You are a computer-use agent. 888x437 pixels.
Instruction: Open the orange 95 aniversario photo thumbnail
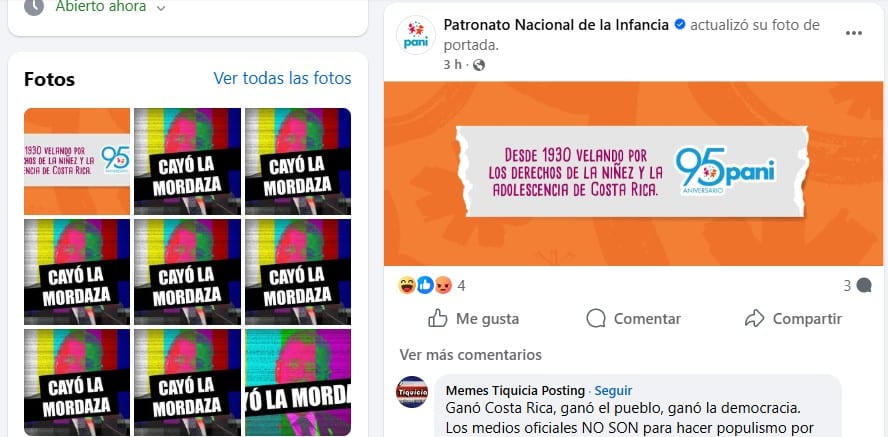[x=77, y=161]
